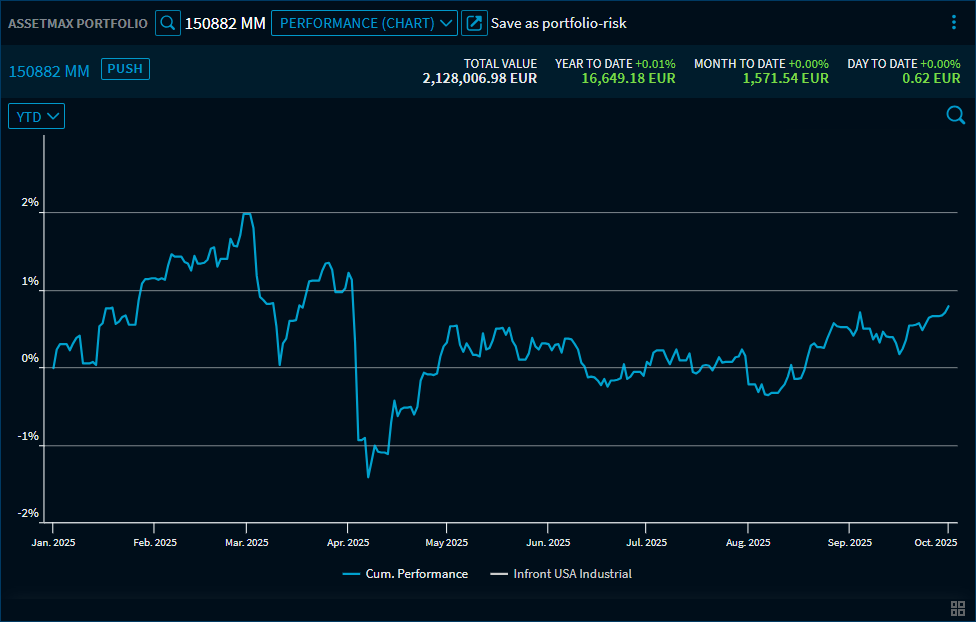Open the three-dot overflow menu
The height and width of the screenshot is (622, 976).
click(x=953, y=22)
